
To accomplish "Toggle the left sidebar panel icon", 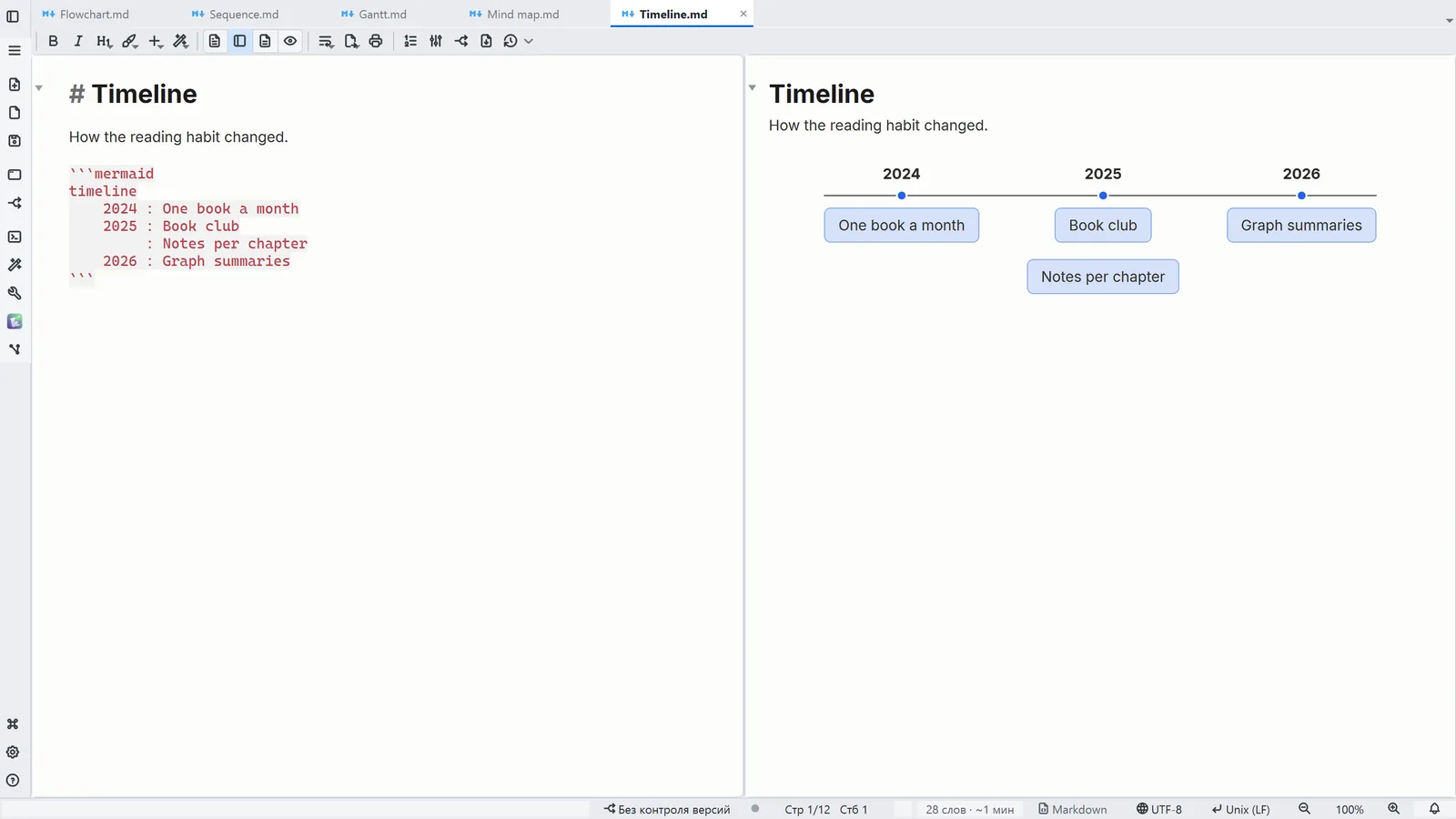I will click(13, 16).
